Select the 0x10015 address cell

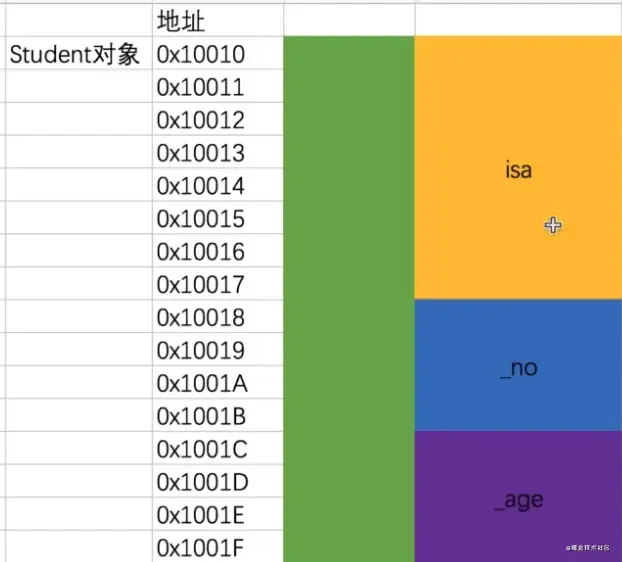point(217,219)
